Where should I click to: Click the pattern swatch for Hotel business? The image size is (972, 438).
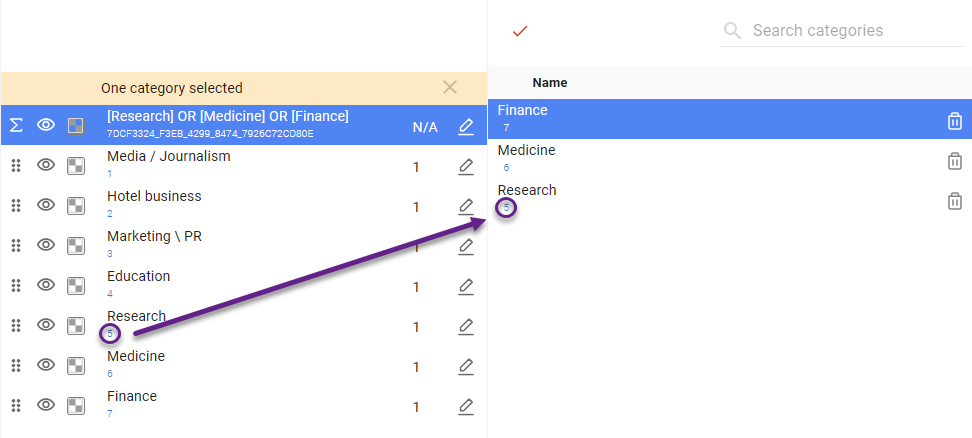[x=75, y=205]
